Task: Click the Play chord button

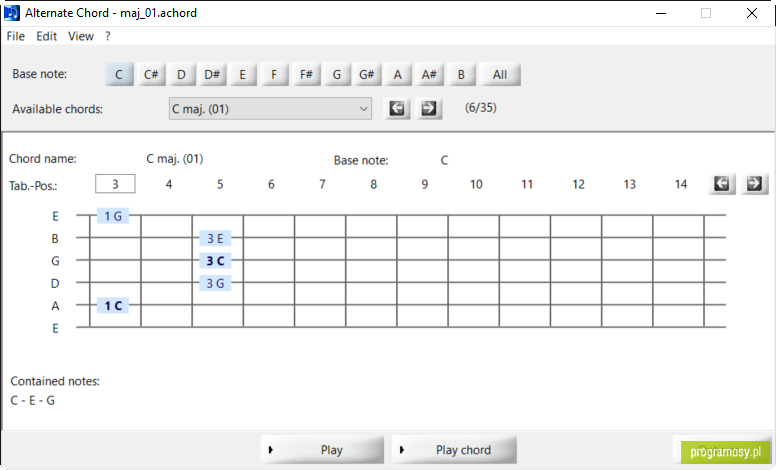Action: pos(454,450)
